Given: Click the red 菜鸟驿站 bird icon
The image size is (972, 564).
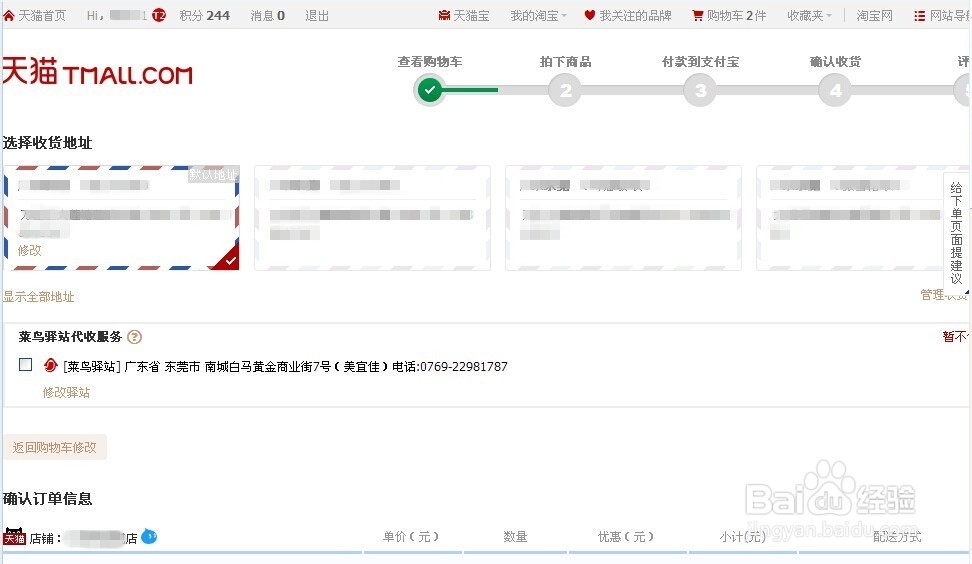Looking at the screenshot, I should click(50, 366).
